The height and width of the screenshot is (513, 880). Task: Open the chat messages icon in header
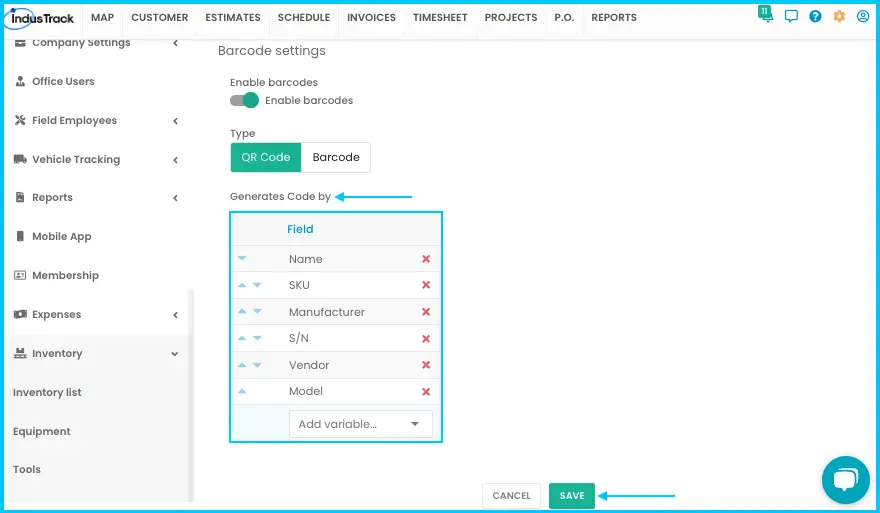791,16
